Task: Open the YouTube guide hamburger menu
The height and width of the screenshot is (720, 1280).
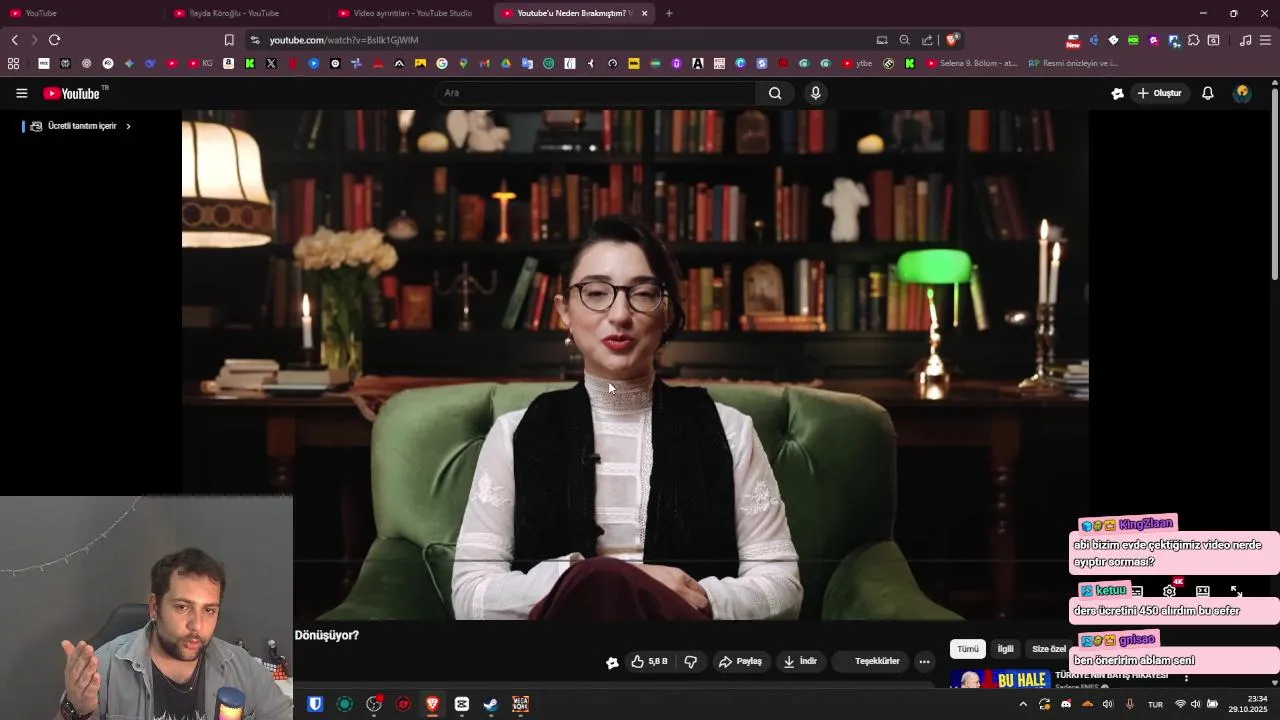Action: click(x=21, y=93)
